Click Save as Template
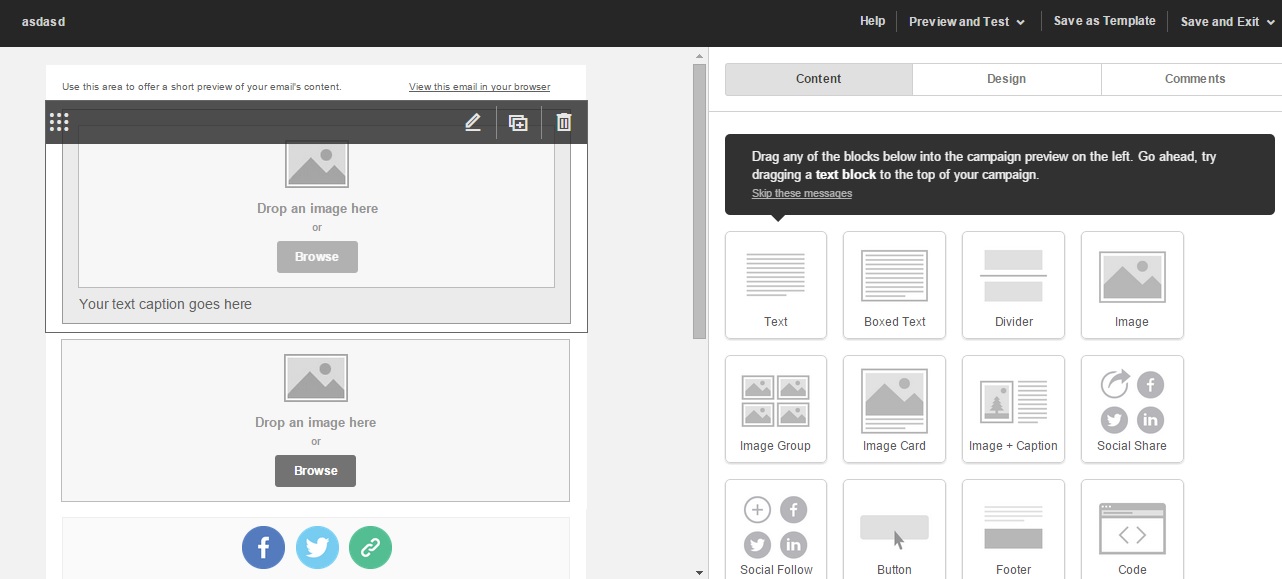The width and height of the screenshot is (1282, 579). point(1104,21)
